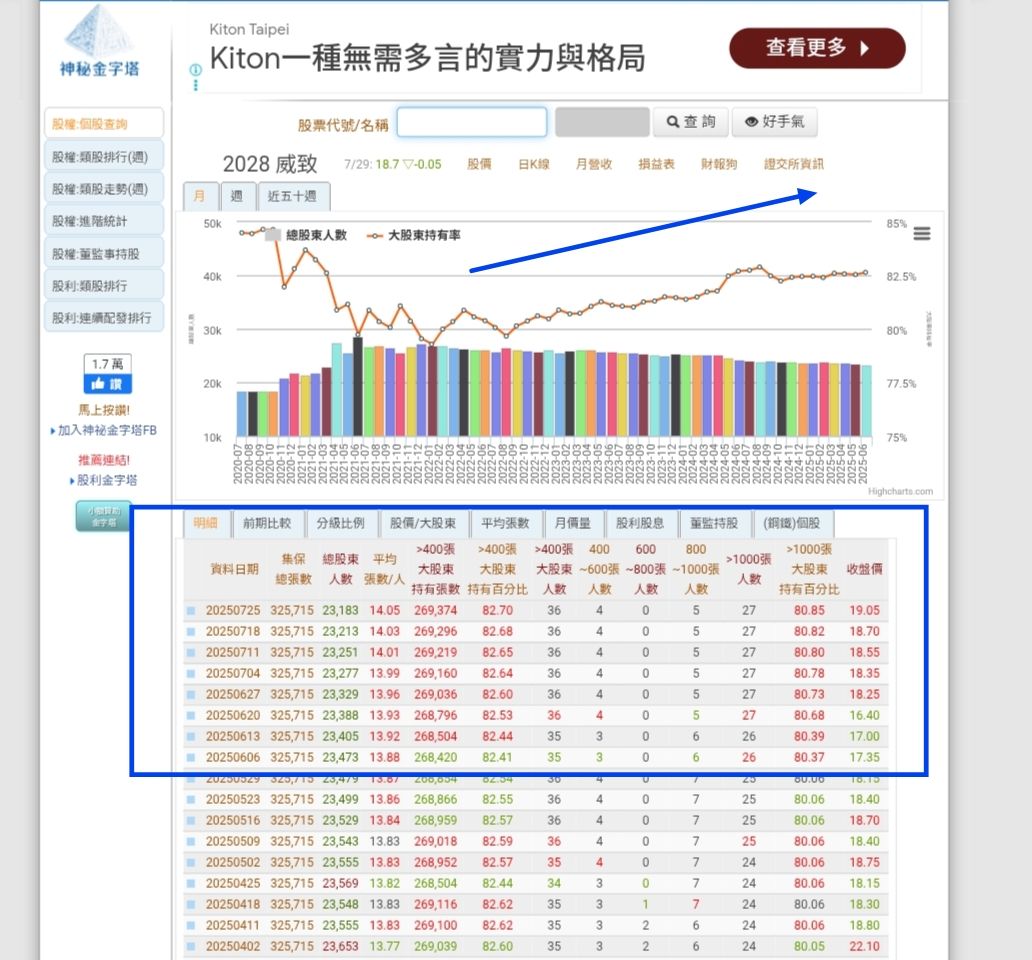1032x960 pixels.
Task: Open 股權:個股查詢 in sidebar
Action: point(104,124)
